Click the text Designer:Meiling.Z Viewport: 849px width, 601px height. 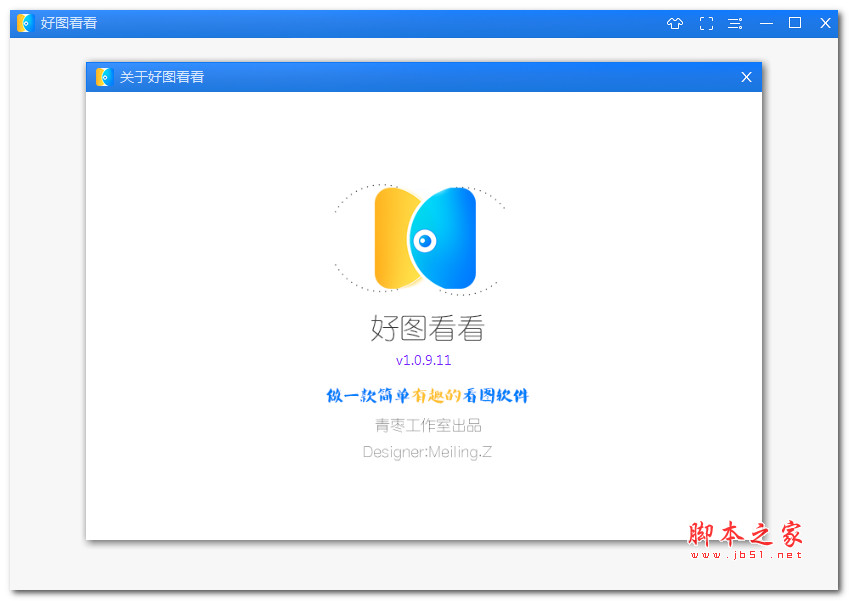pos(427,452)
